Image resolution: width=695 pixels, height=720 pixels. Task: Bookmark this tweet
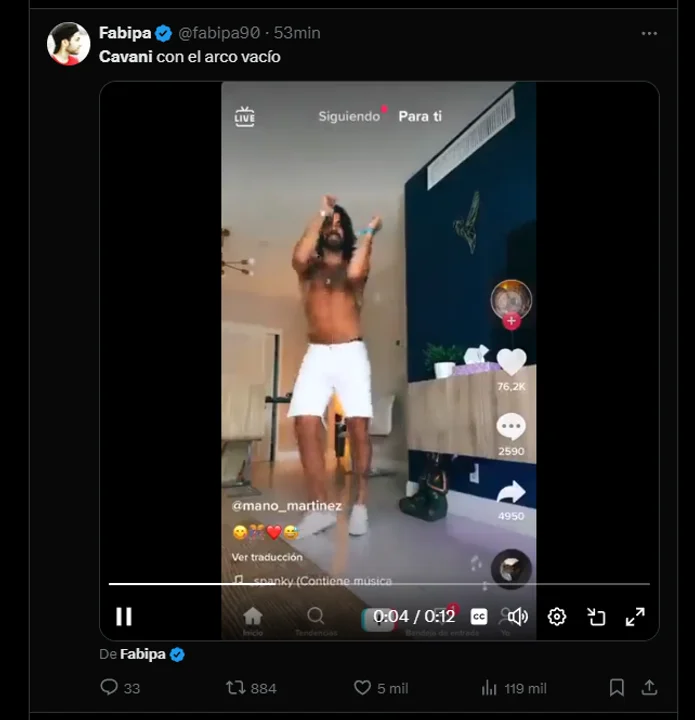tap(617, 688)
